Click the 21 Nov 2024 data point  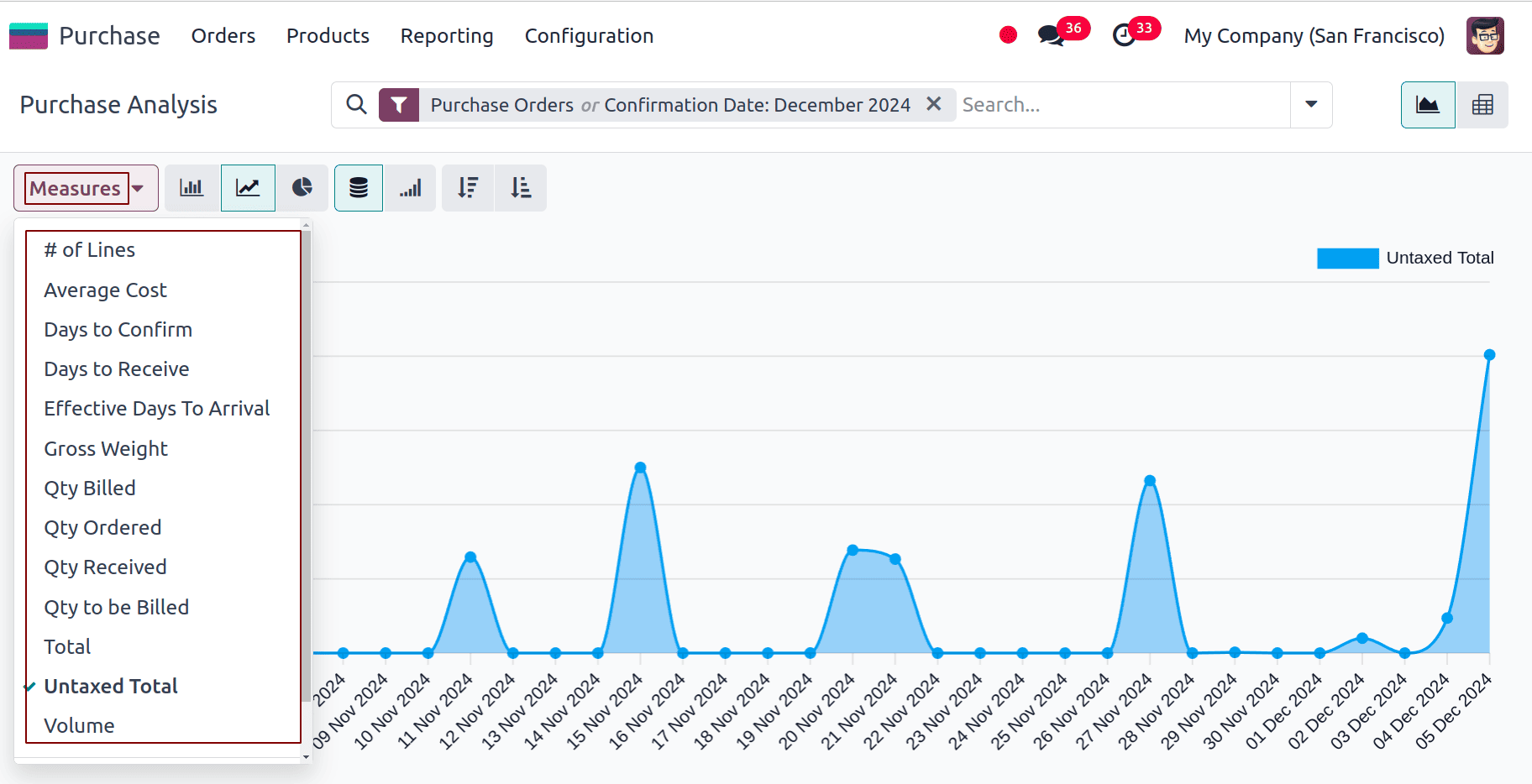pyautogui.click(x=895, y=559)
